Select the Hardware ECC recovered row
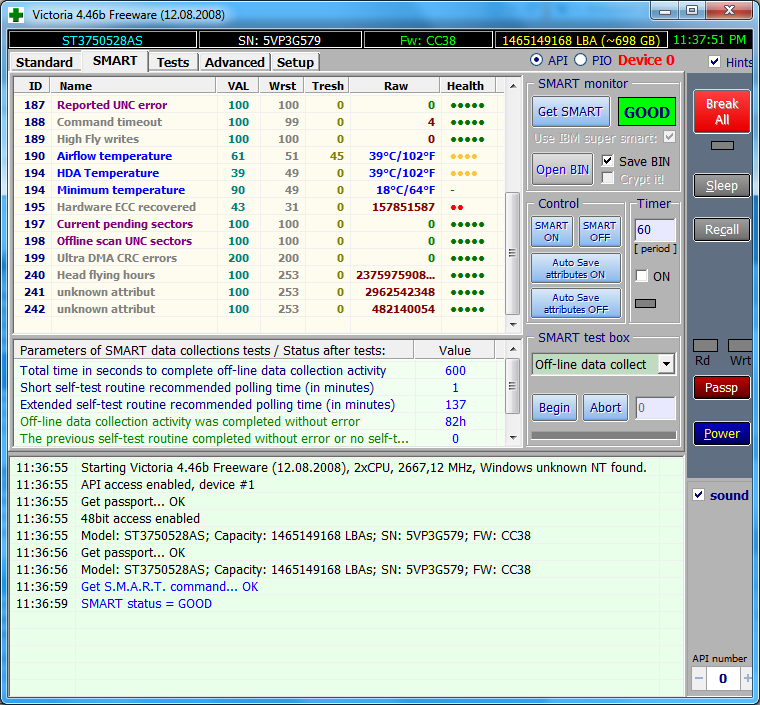This screenshot has width=760, height=705. tap(259, 206)
